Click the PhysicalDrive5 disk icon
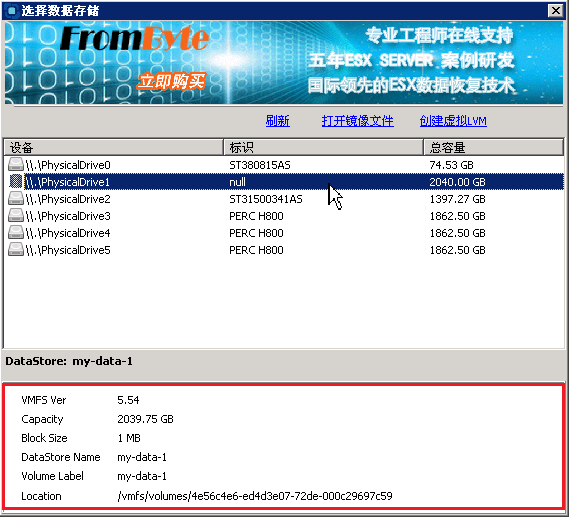 click(x=16, y=250)
